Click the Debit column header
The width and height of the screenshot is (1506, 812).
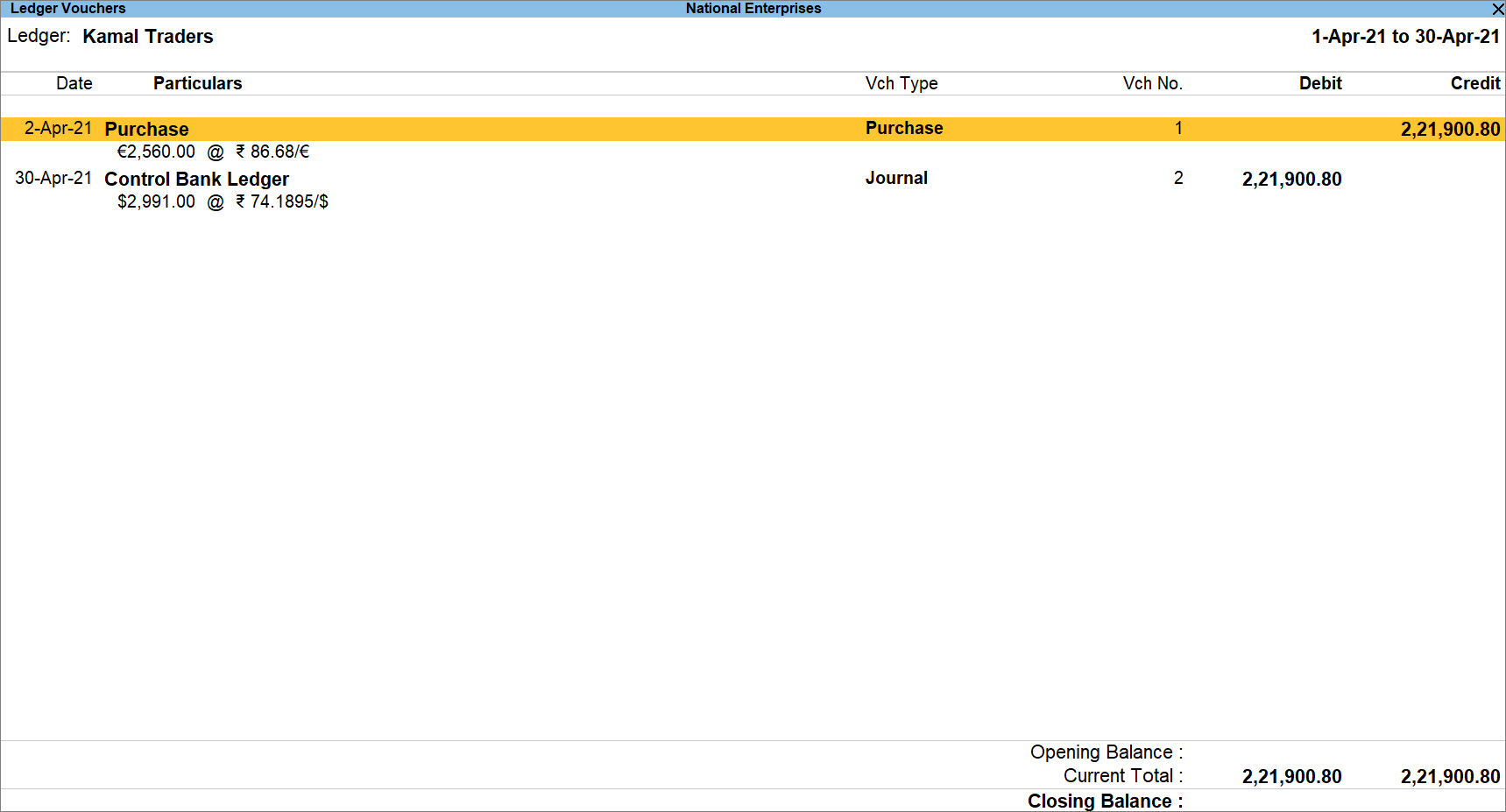pos(1320,83)
